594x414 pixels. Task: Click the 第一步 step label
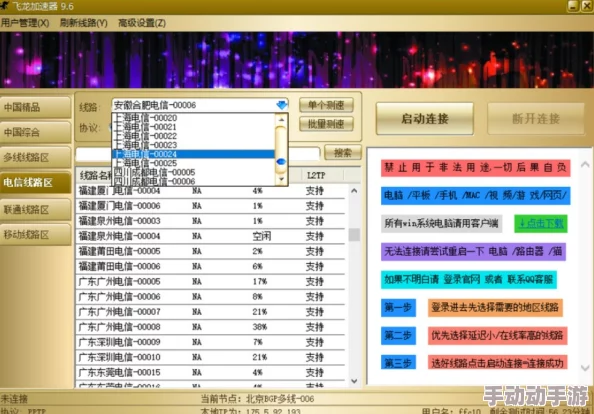tap(398, 308)
